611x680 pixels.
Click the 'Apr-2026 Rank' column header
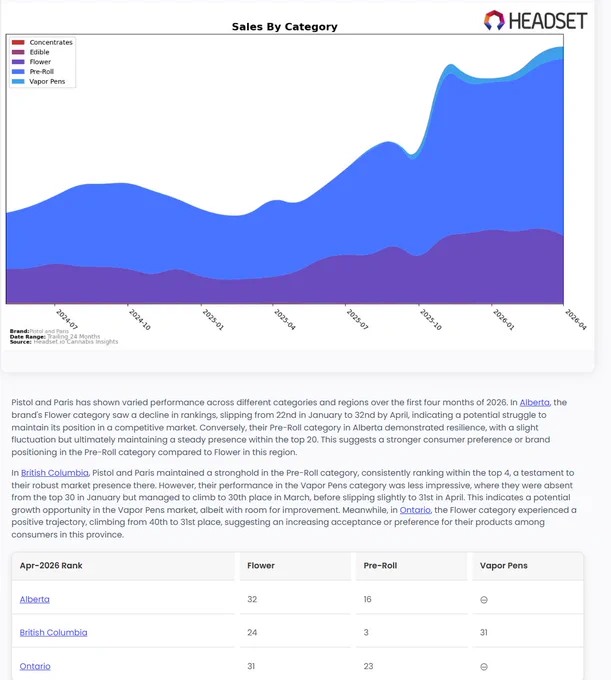[x=51, y=566]
